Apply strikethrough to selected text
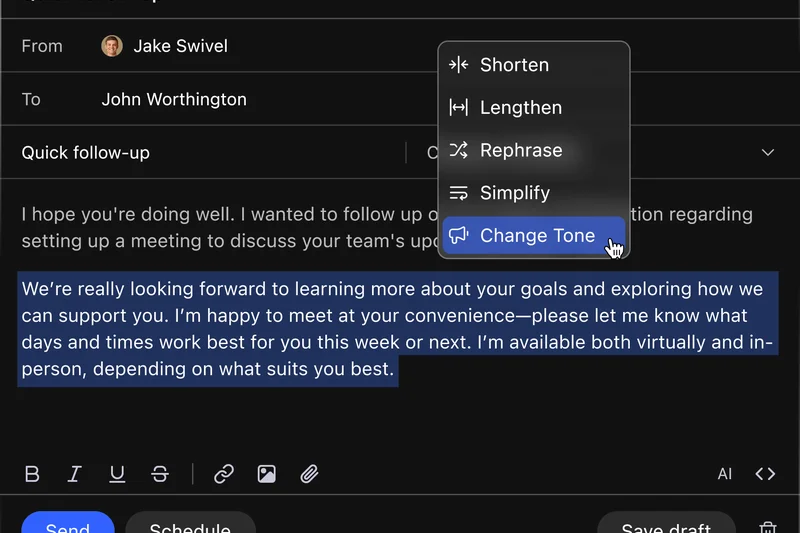Screen dimensions: 800x533 pyautogui.click(x=160, y=474)
